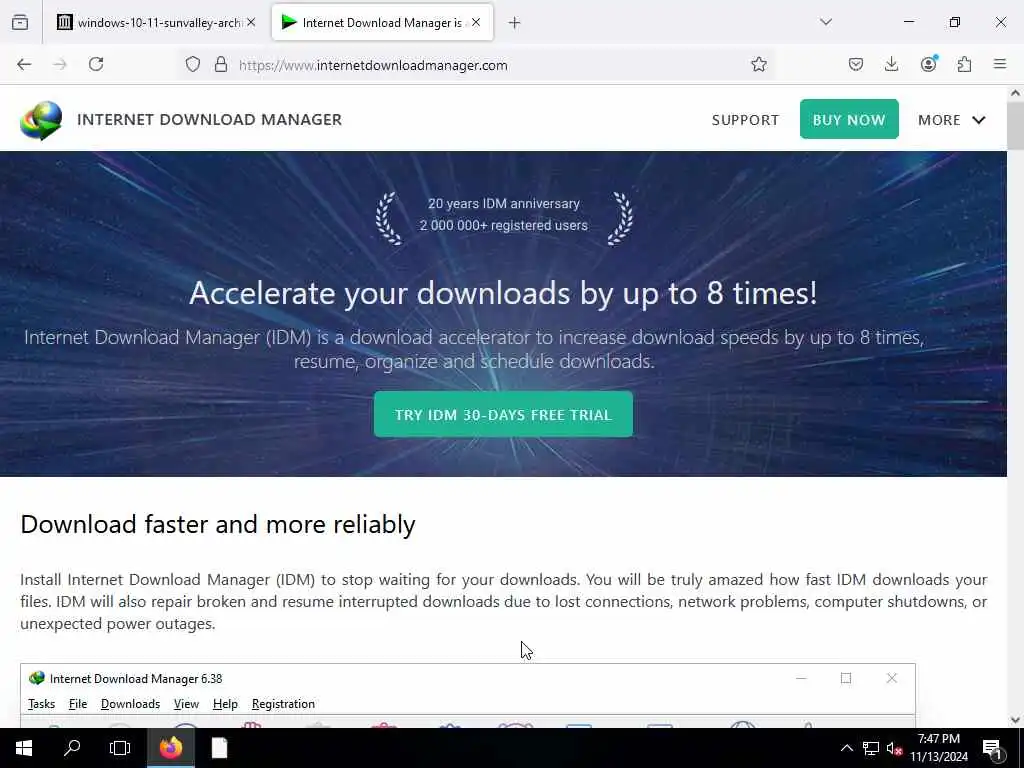This screenshot has width=1024, height=768.
Task: Click the IDM globe logo
Action: coord(40,120)
